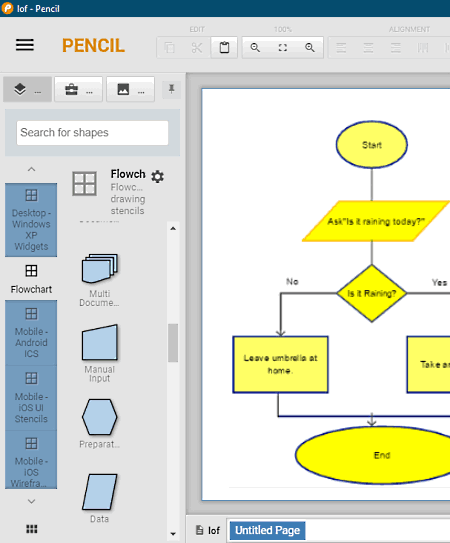
Task: Select the Flowchart collection
Action: click(31, 279)
